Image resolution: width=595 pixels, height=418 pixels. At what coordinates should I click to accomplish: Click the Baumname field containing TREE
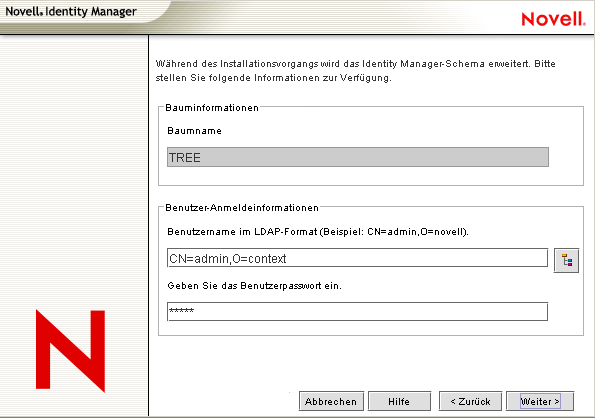[358, 157]
